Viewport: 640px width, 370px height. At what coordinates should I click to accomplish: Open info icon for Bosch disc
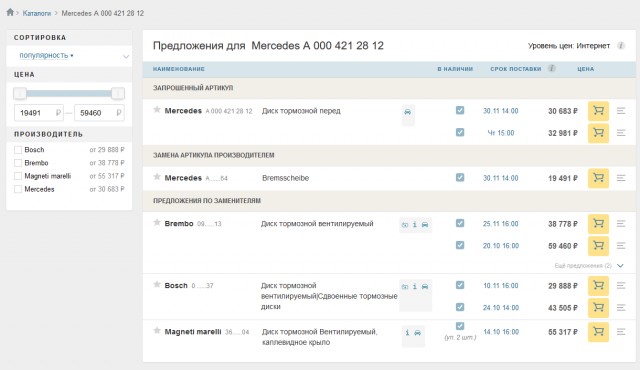tap(415, 287)
